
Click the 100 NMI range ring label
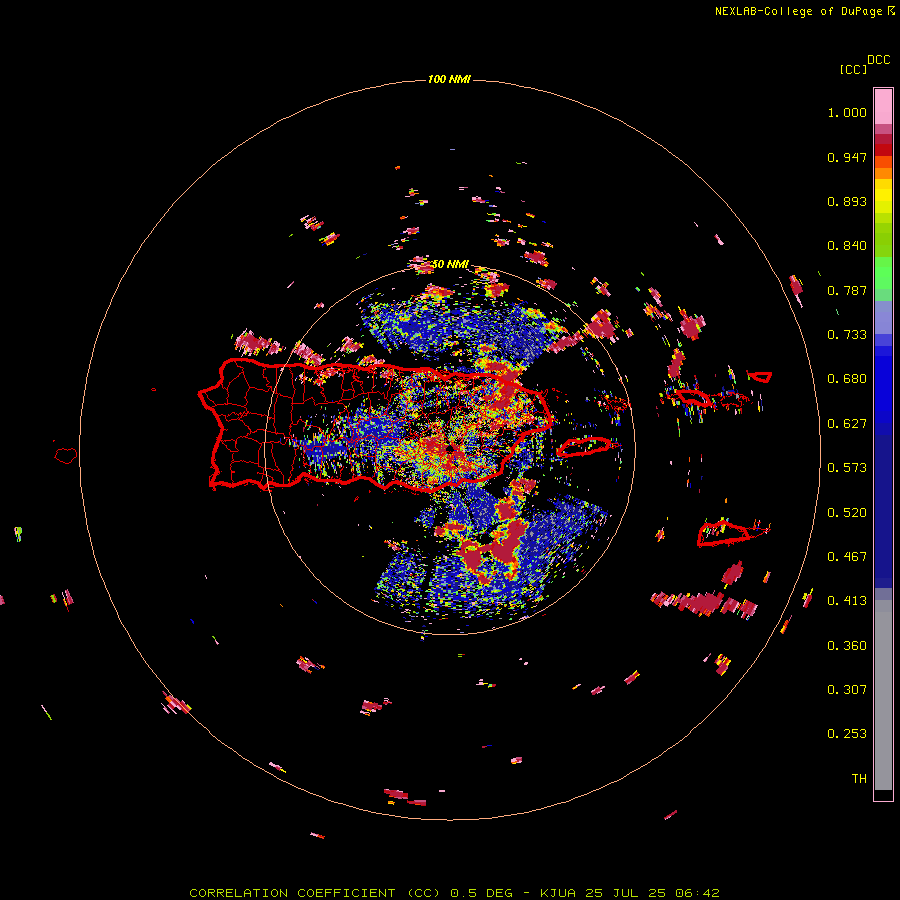[x=449, y=79]
